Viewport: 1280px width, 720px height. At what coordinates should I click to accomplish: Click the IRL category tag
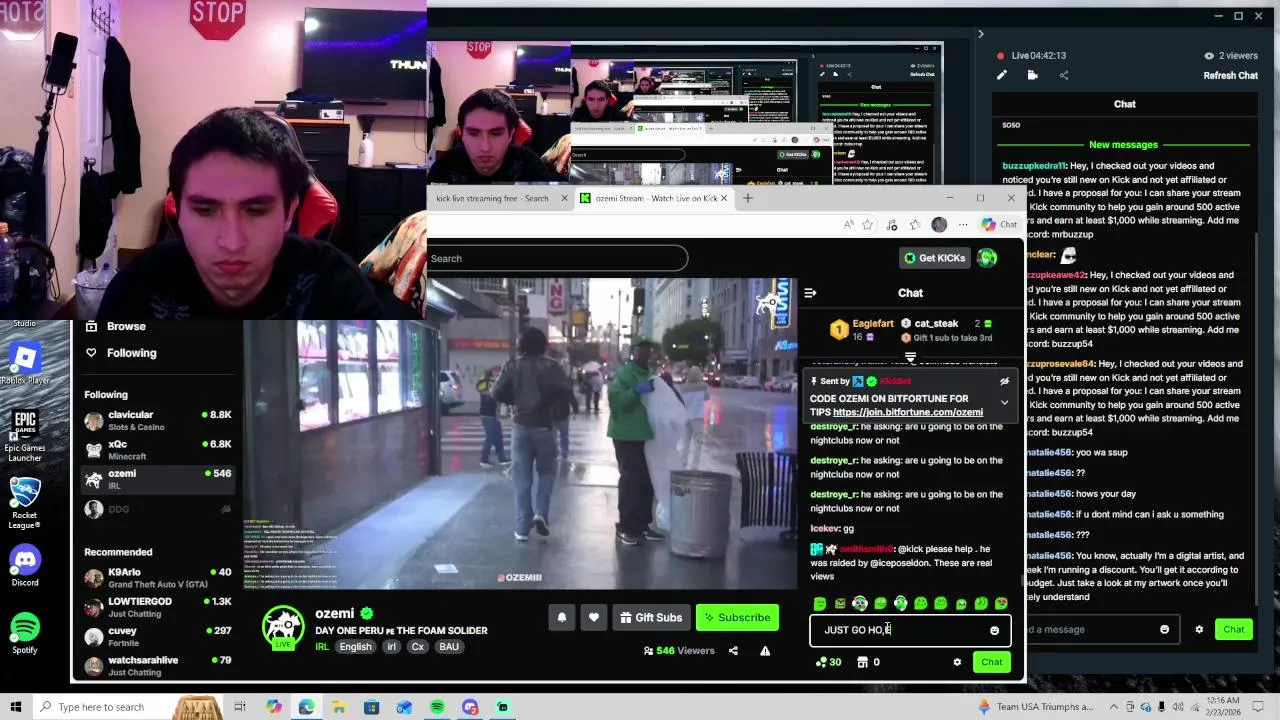[322, 647]
